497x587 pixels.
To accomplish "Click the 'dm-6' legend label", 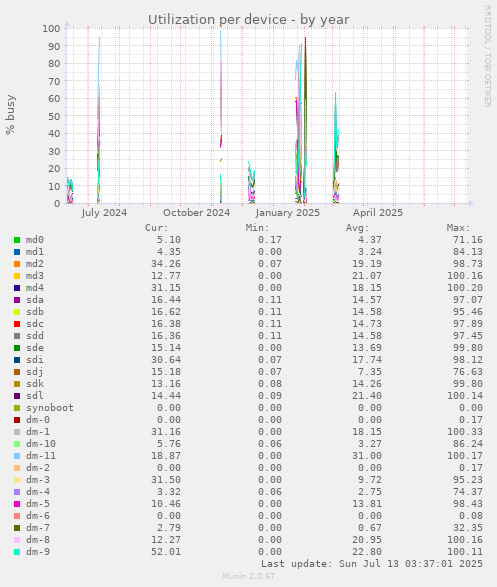I will click(38, 516).
